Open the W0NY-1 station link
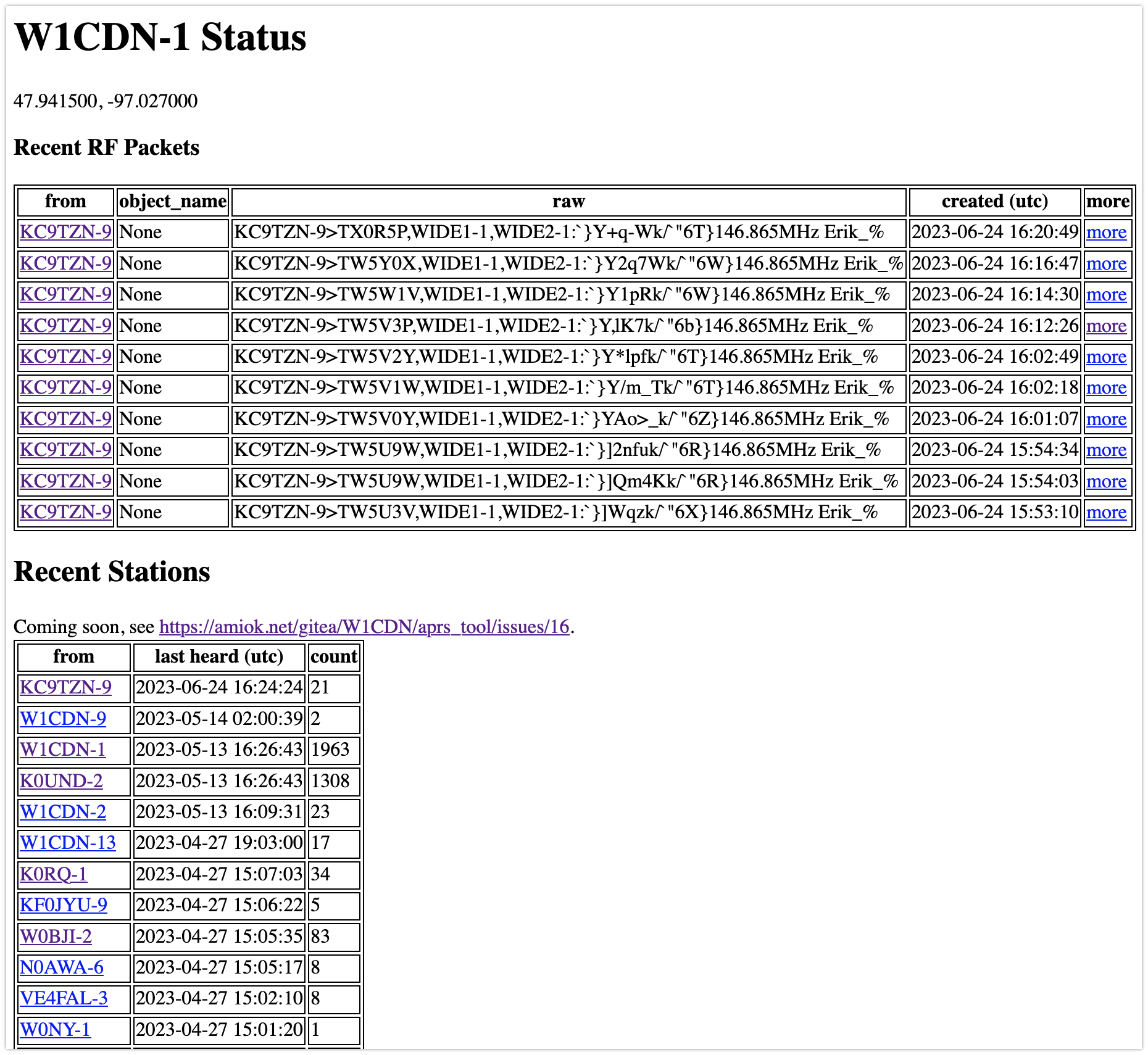The width and height of the screenshot is (1148, 1055). [56, 1030]
